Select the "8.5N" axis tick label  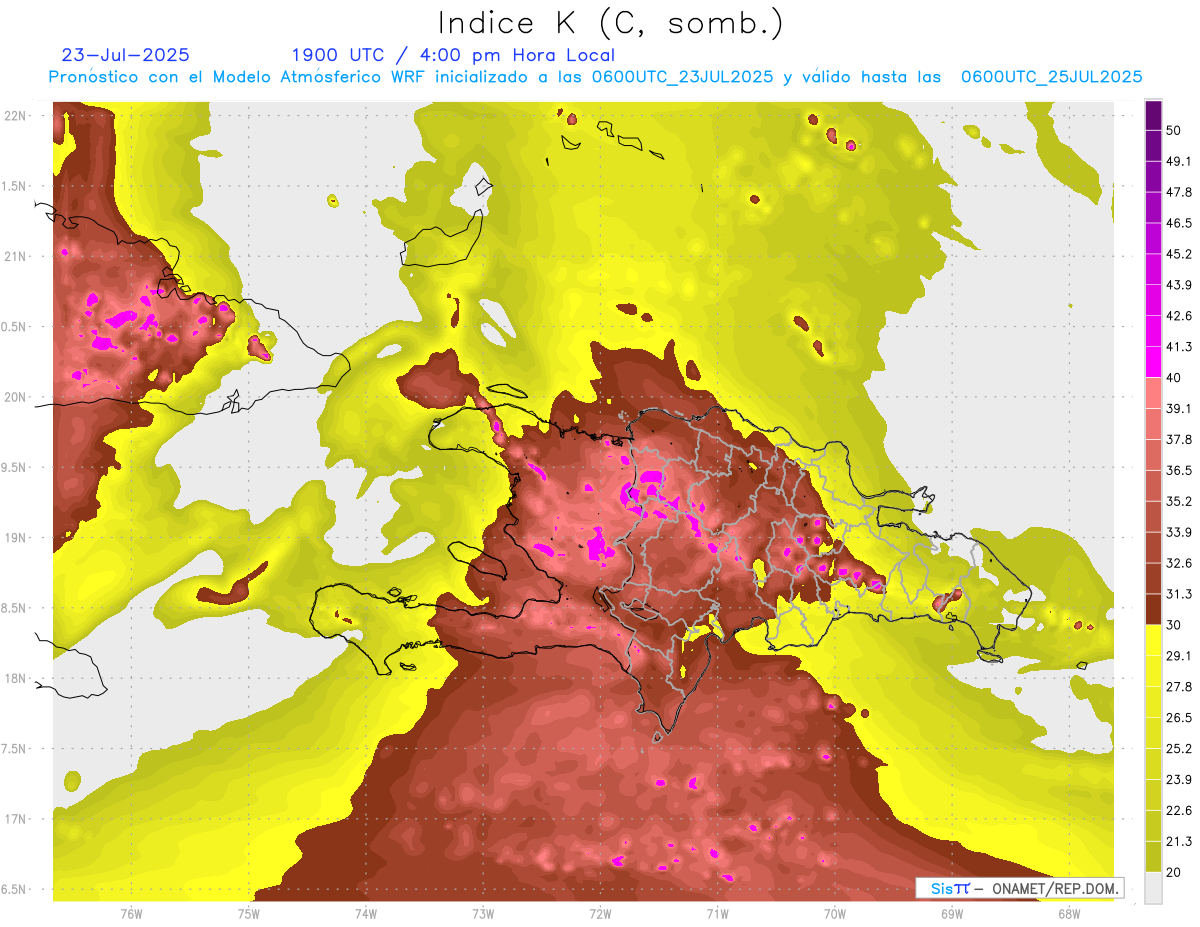pos(14,608)
